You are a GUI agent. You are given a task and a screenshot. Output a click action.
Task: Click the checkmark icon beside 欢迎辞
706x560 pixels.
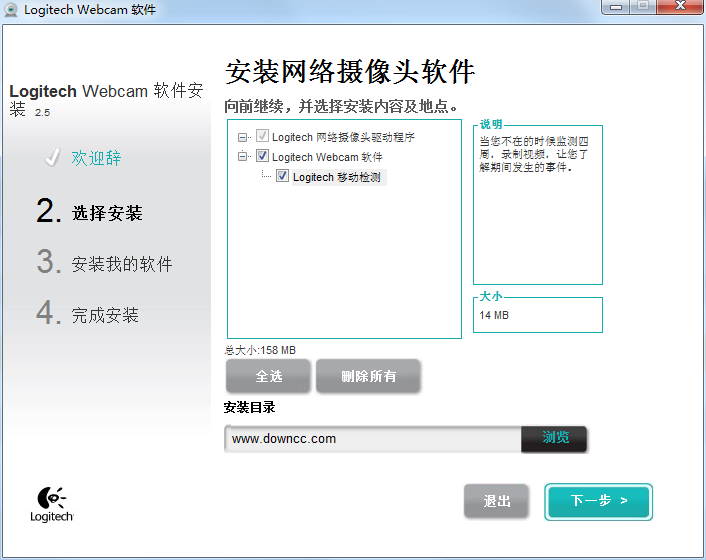(x=52, y=158)
